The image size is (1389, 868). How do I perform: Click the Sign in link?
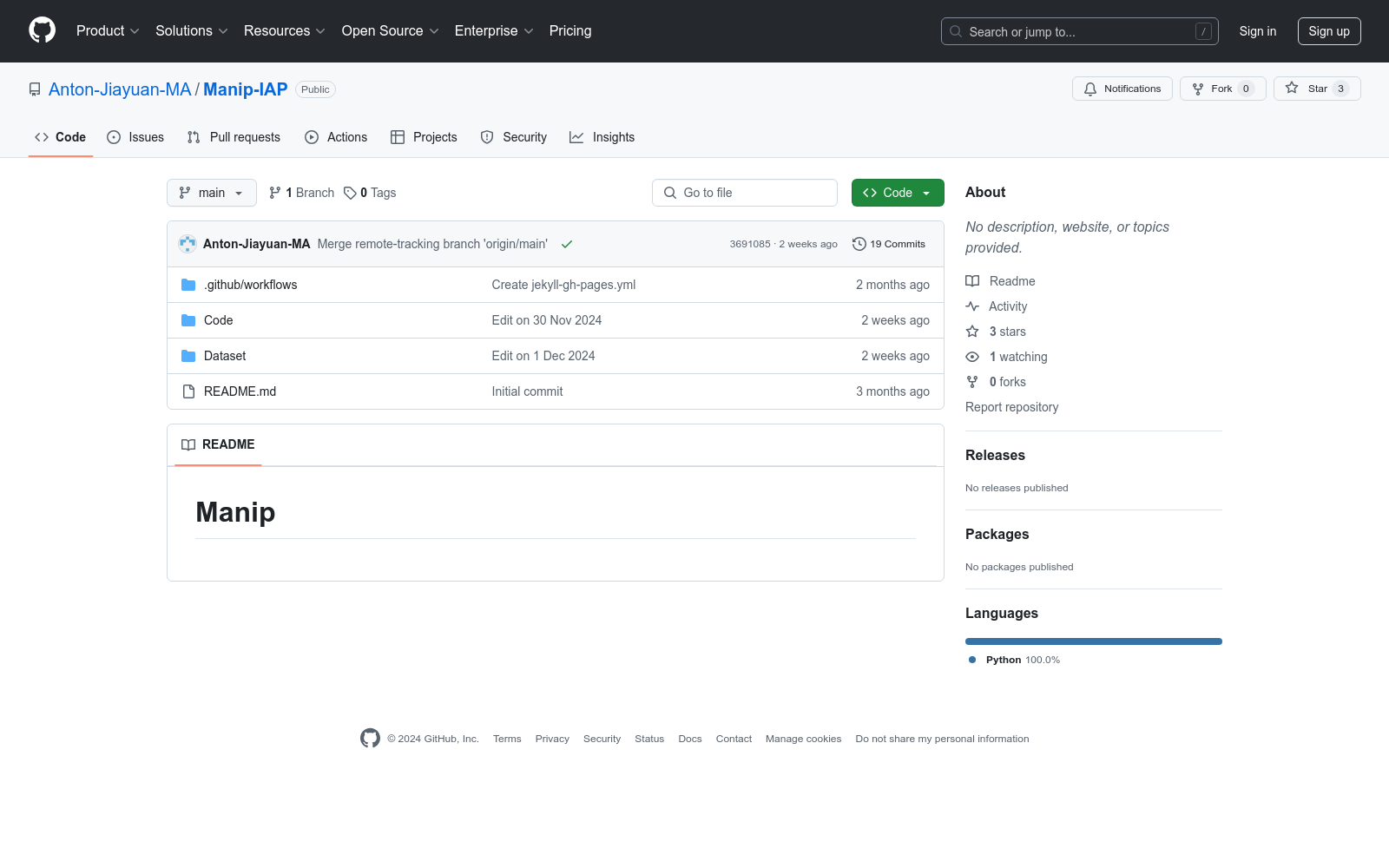pos(1258,31)
